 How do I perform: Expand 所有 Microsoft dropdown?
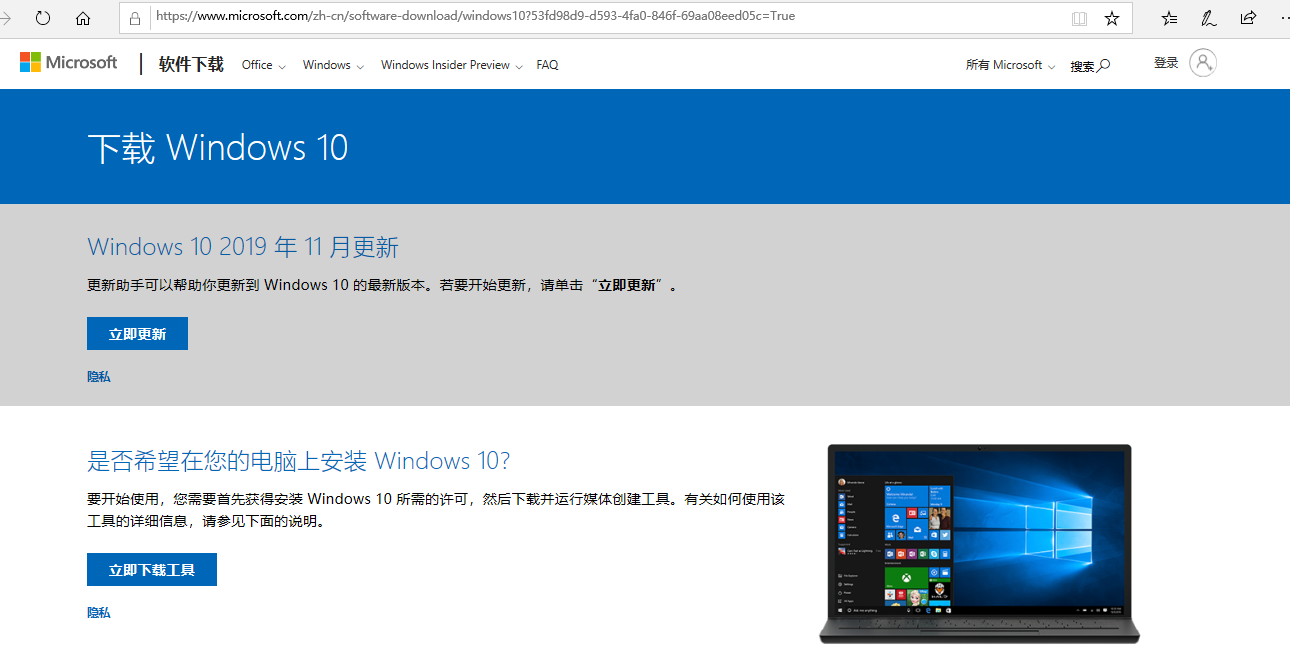point(1010,65)
